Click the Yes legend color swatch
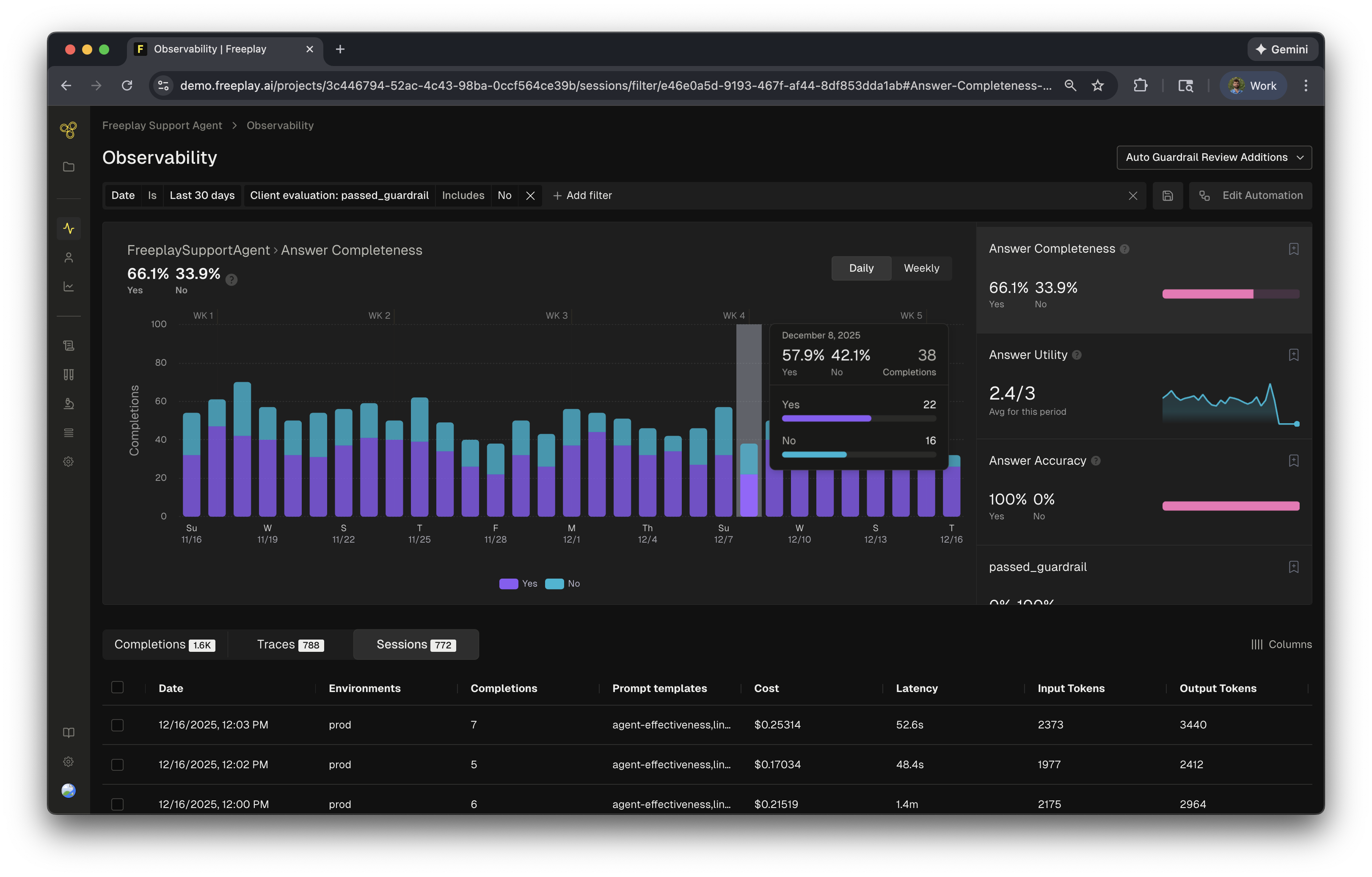Image resolution: width=1372 pixels, height=877 pixels. (x=508, y=584)
